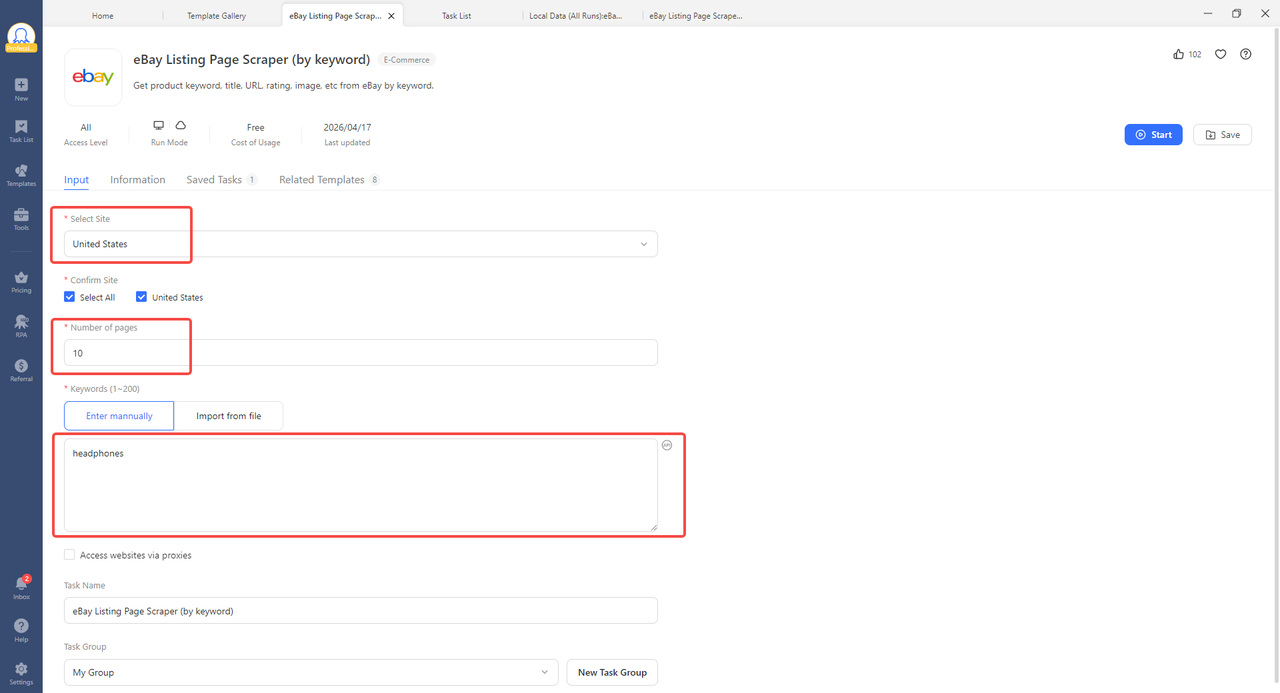
Task: Enable Access websites via proxies
Action: pos(69,554)
